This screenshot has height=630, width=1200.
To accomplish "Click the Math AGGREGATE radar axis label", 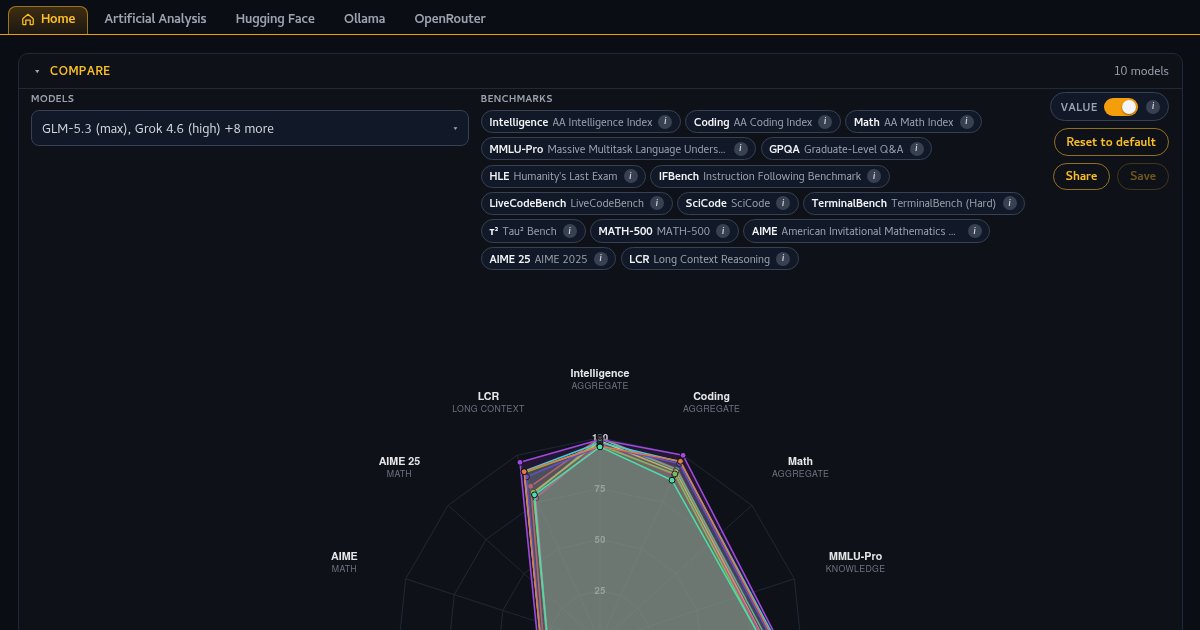I will point(800,467).
